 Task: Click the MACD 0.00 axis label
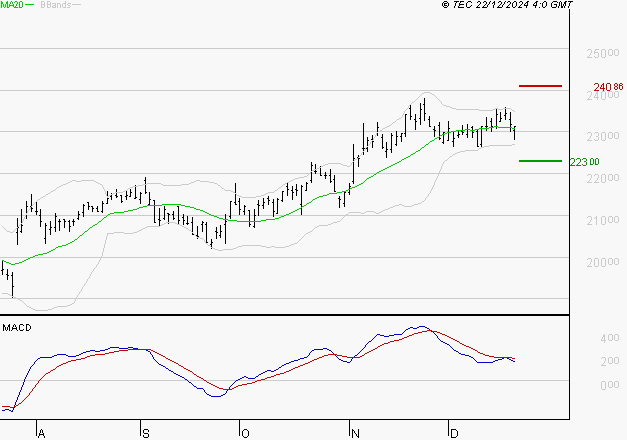pyautogui.click(x=610, y=385)
